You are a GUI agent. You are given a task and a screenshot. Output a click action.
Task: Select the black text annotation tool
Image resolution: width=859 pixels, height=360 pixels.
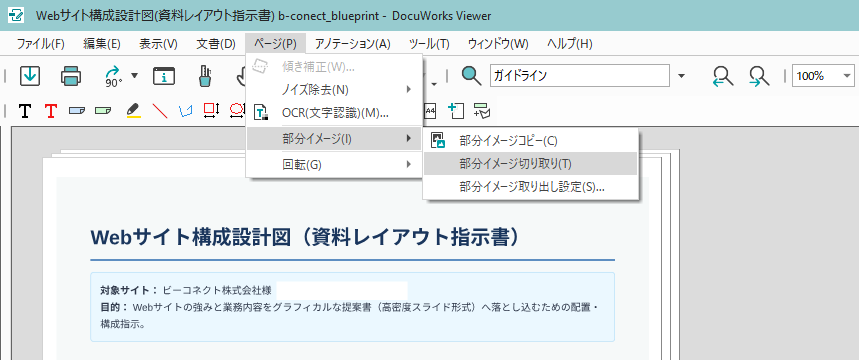point(25,111)
